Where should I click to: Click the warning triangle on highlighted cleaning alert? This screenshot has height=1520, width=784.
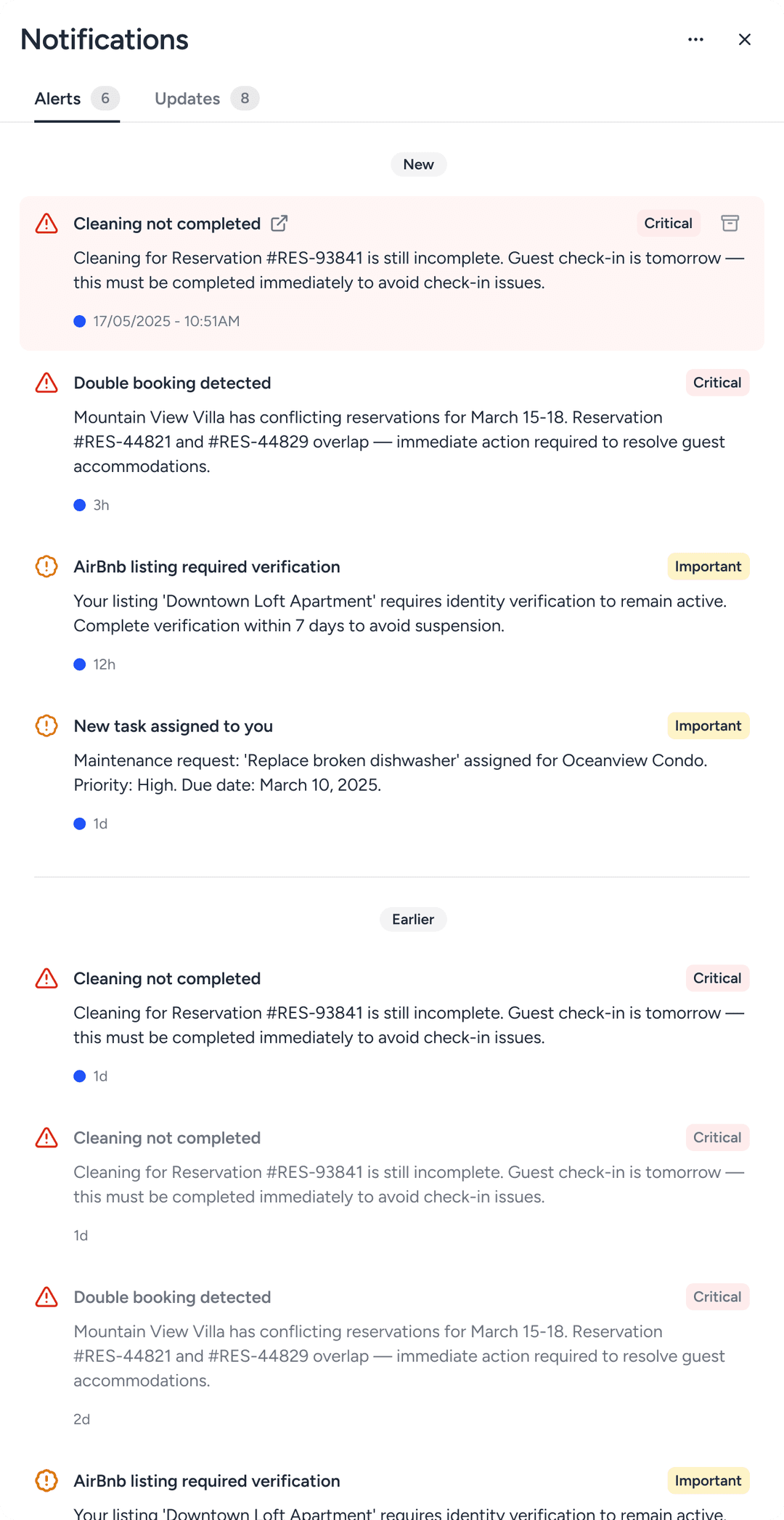[x=46, y=223]
